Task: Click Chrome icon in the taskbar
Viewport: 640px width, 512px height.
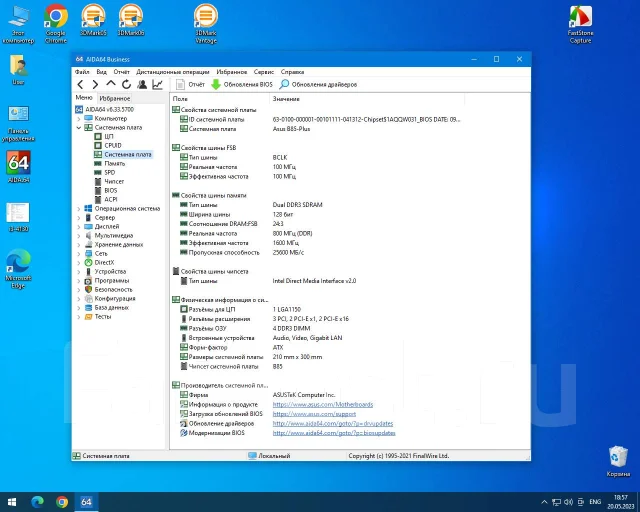Action: click(62, 502)
